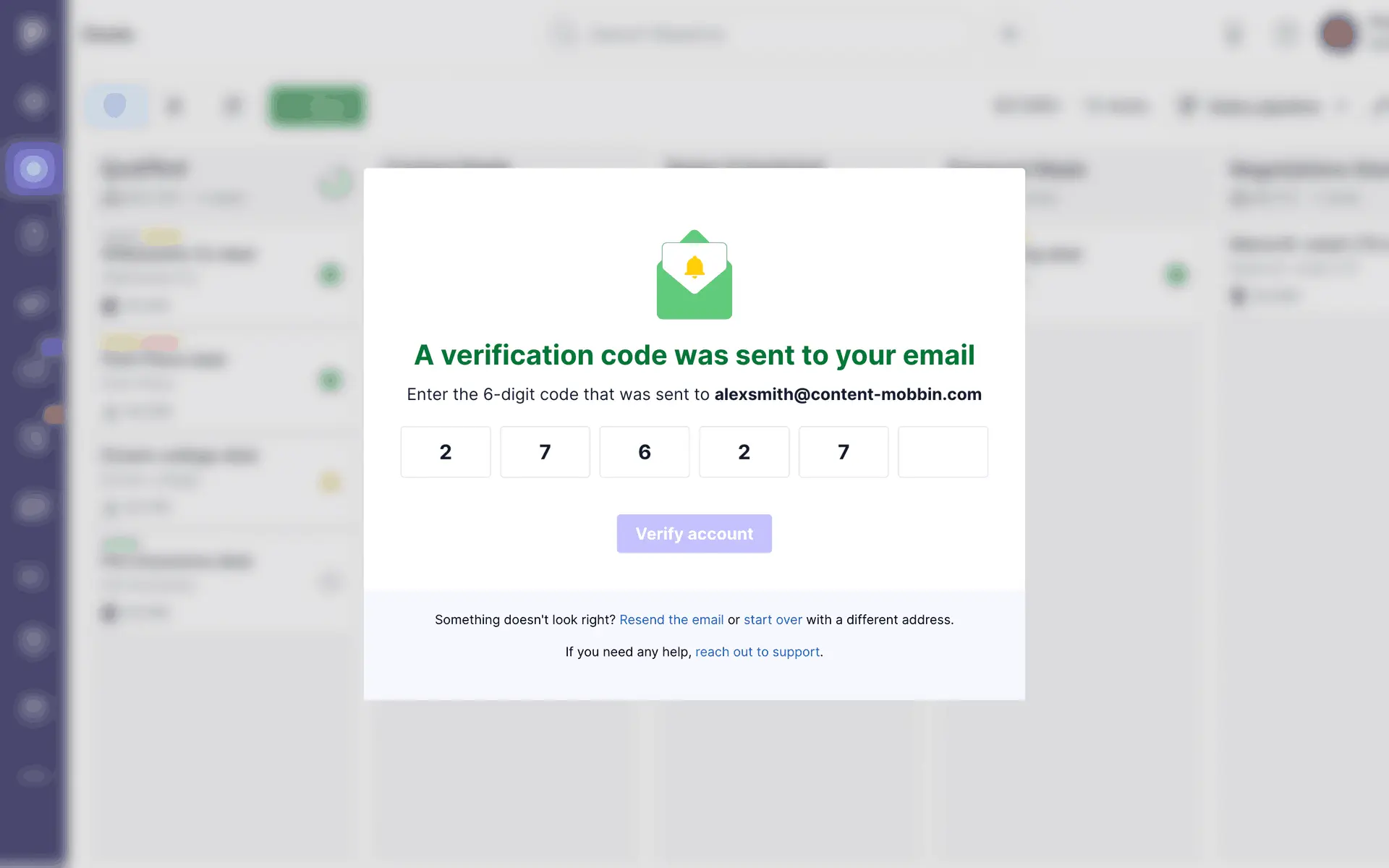Click the empty sixth digit field

click(x=943, y=452)
